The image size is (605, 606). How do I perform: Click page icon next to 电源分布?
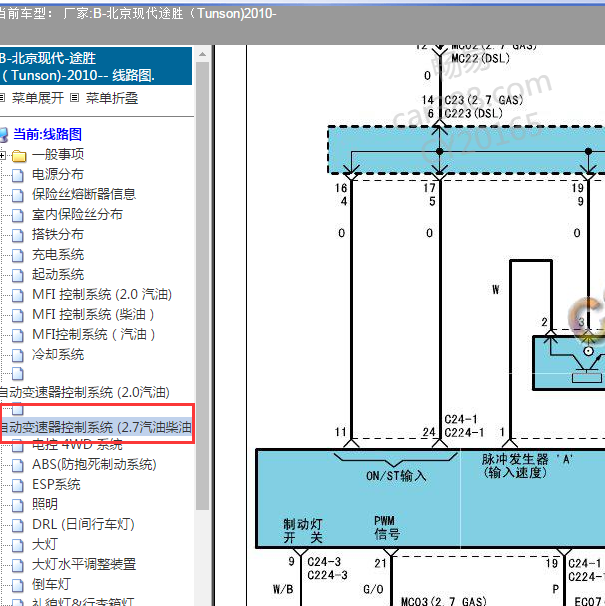pyautogui.click(x=18, y=175)
